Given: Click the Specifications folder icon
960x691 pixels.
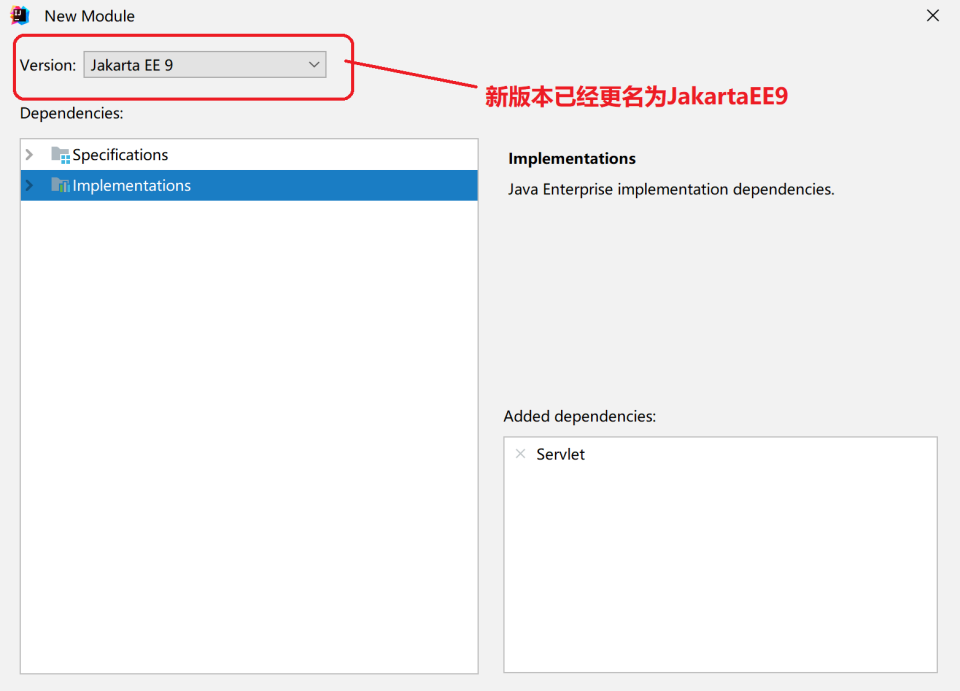Looking at the screenshot, I should point(60,155).
